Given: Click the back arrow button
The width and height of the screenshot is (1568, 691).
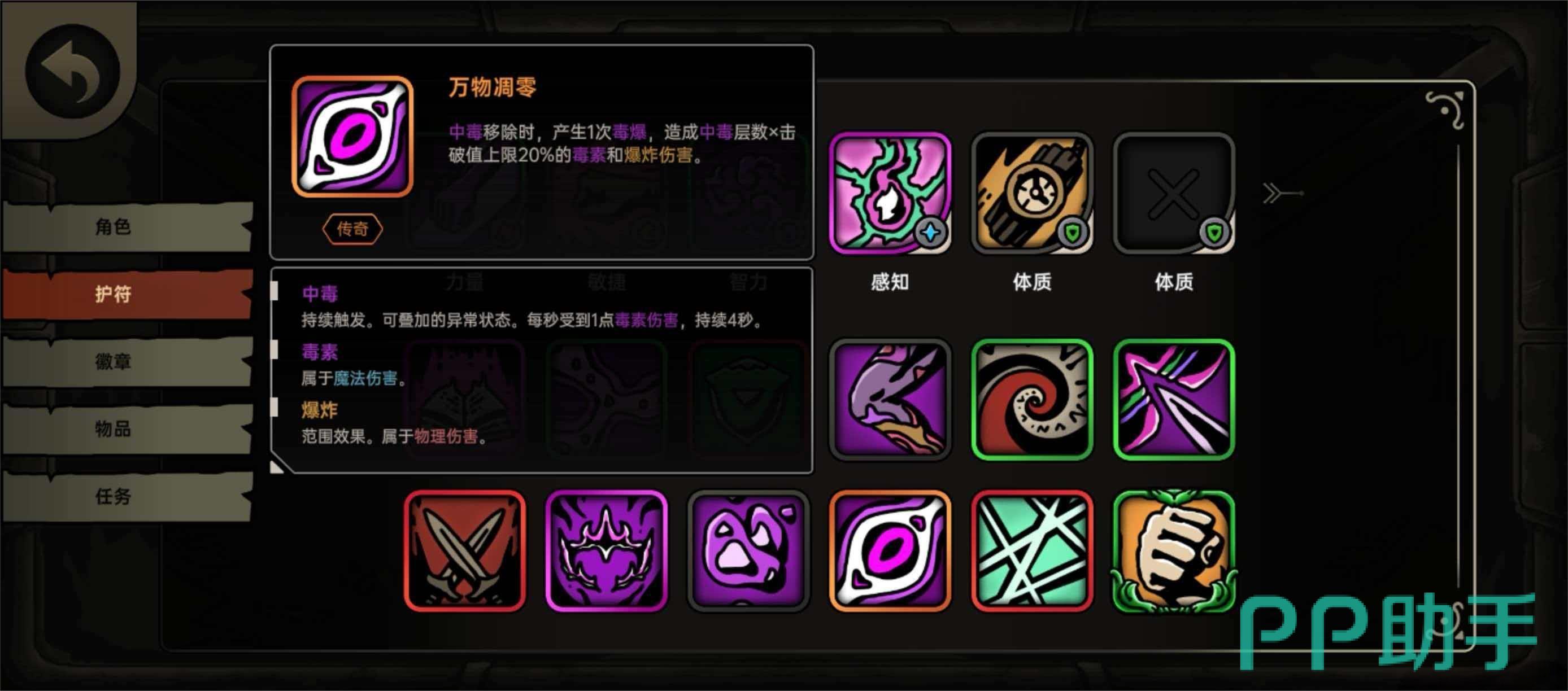Looking at the screenshot, I should 72,72.
